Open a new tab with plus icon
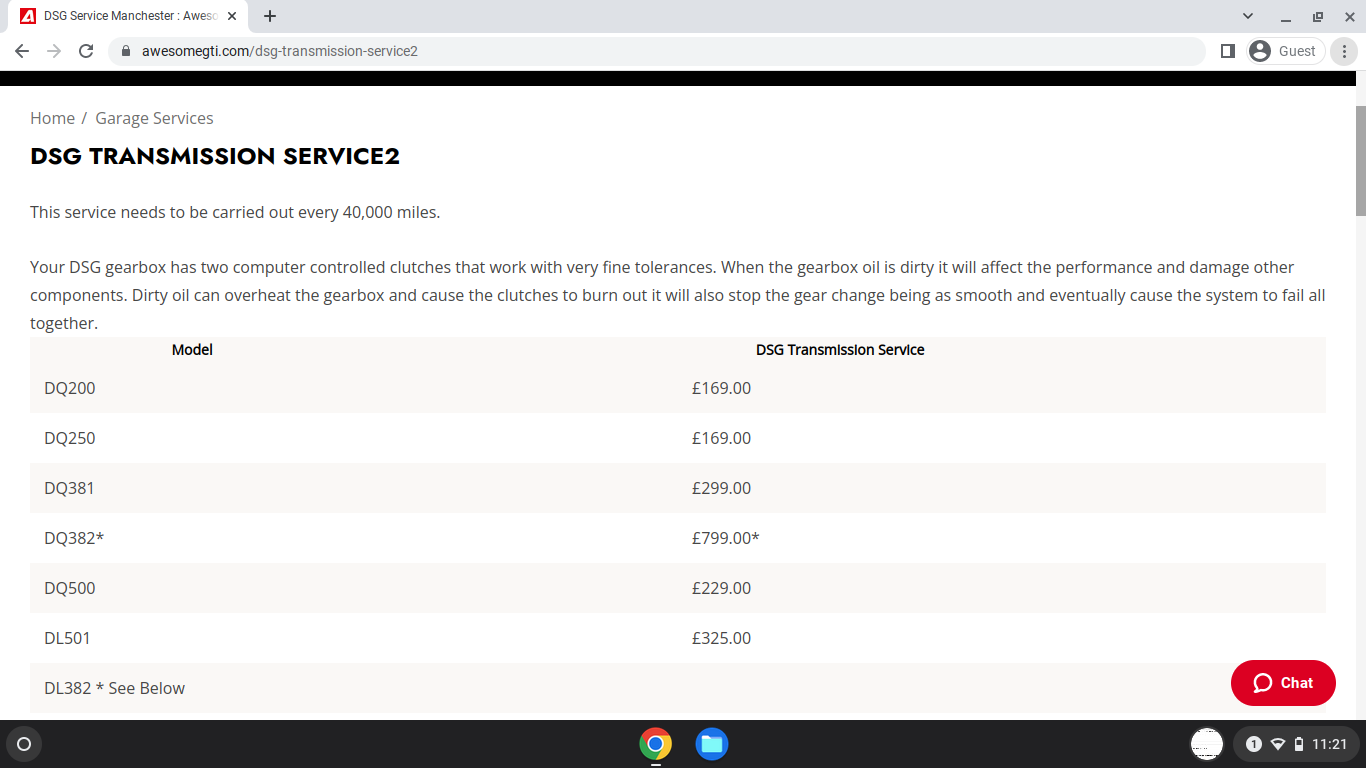Screen dimensions: 1366x768 pos(270,16)
